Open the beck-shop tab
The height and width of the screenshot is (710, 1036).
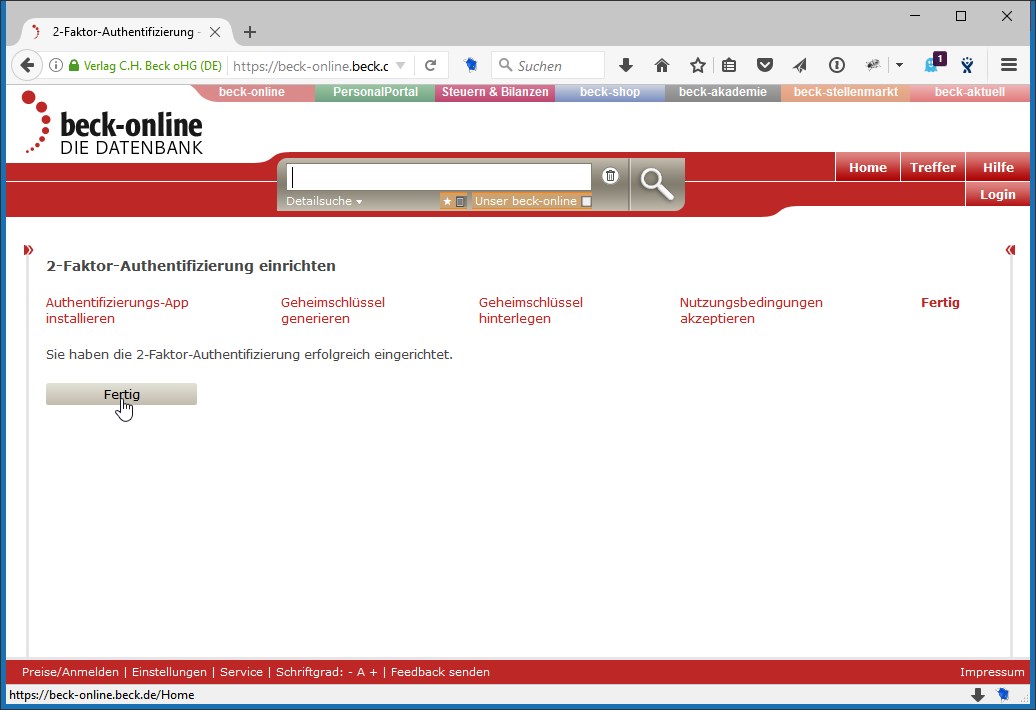610,92
